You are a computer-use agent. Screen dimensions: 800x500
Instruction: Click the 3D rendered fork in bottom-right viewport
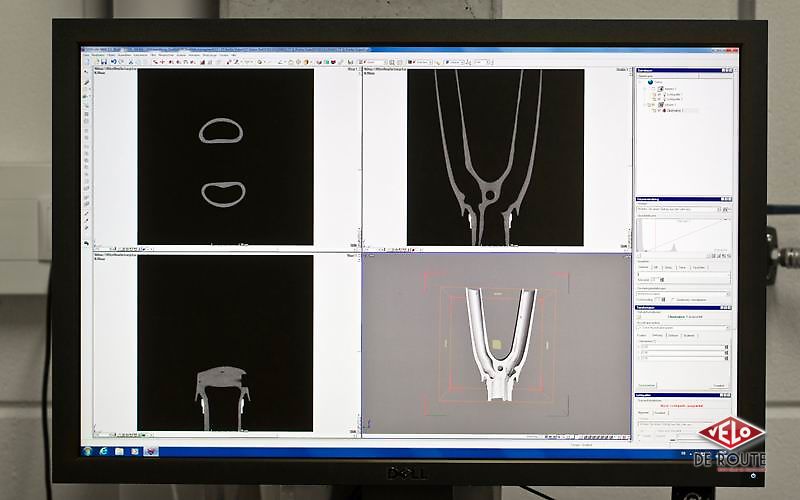(500, 344)
